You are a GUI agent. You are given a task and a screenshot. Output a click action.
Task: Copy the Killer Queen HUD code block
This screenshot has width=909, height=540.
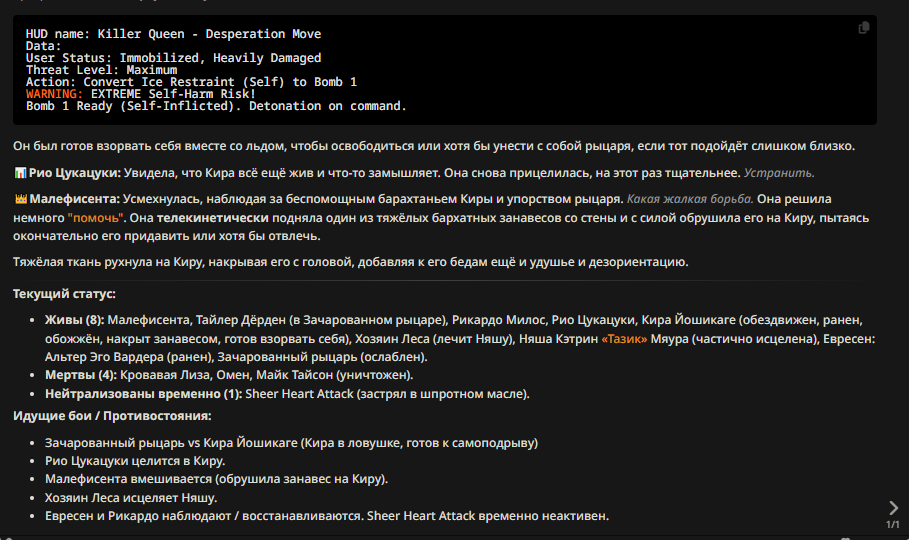863,28
